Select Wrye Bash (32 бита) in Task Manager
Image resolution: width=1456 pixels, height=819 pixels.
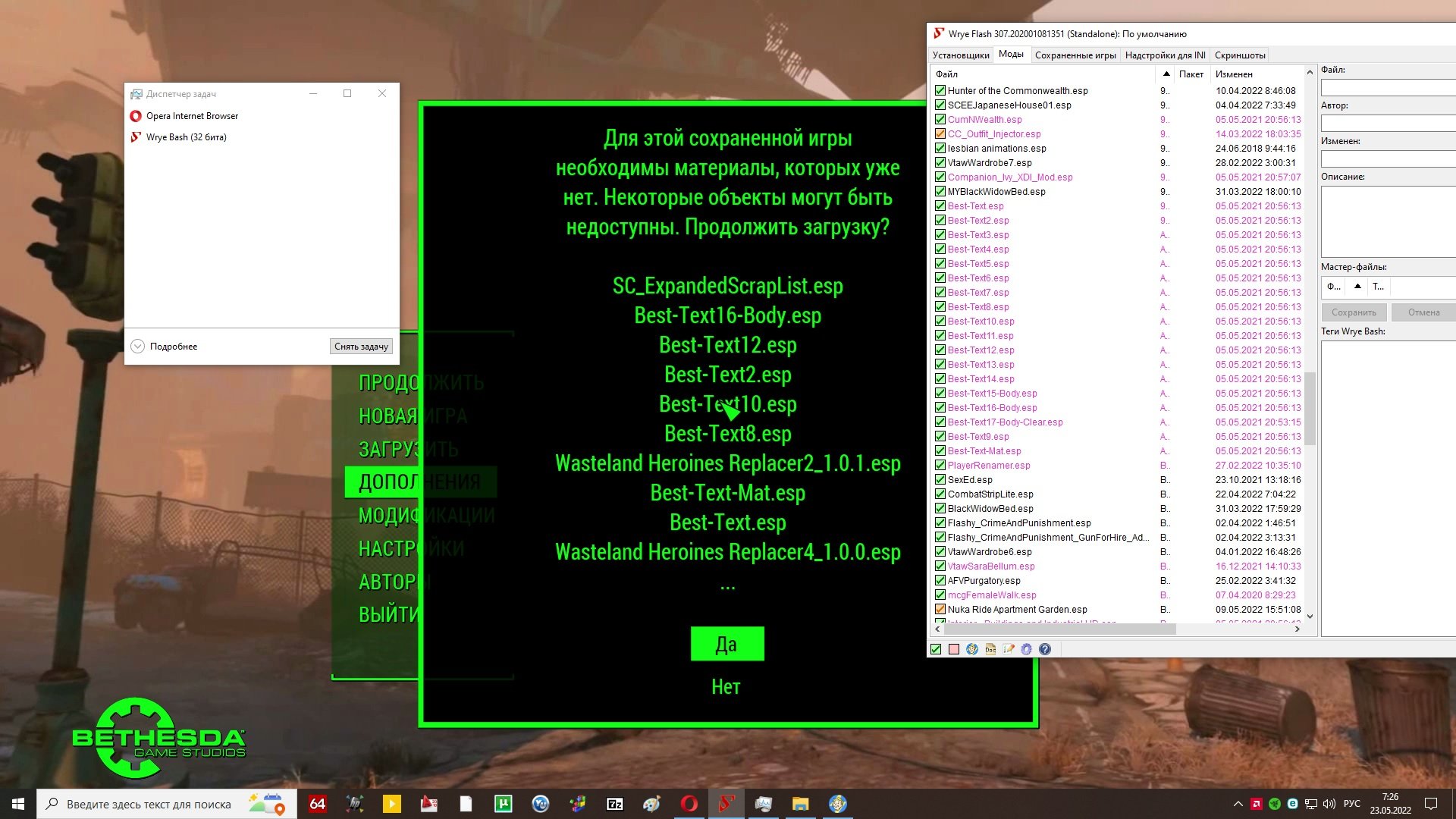click(x=186, y=137)
